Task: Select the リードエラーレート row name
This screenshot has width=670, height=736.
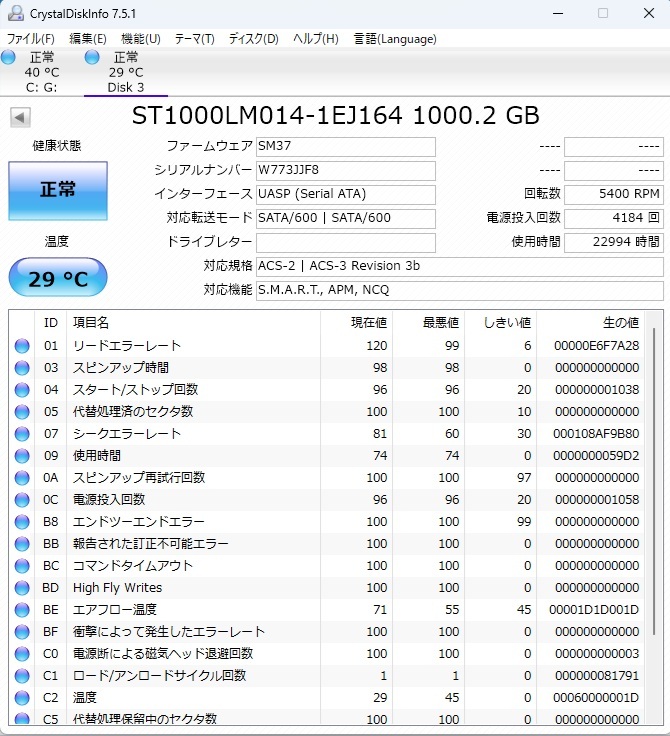Action: pos(127,346)
